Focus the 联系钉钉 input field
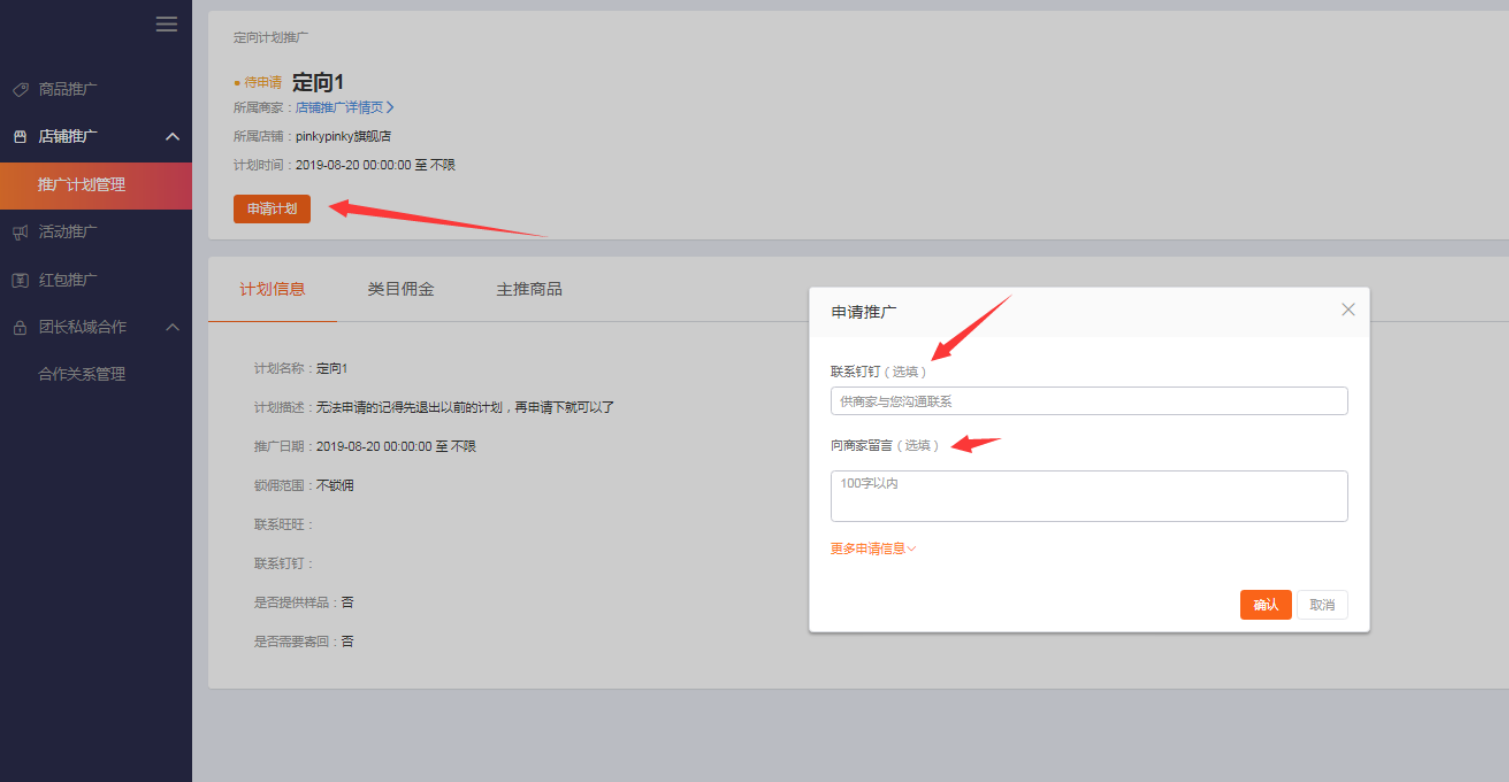The width and height of the screenshot is (1509, 782). (x=1089, y=401)
